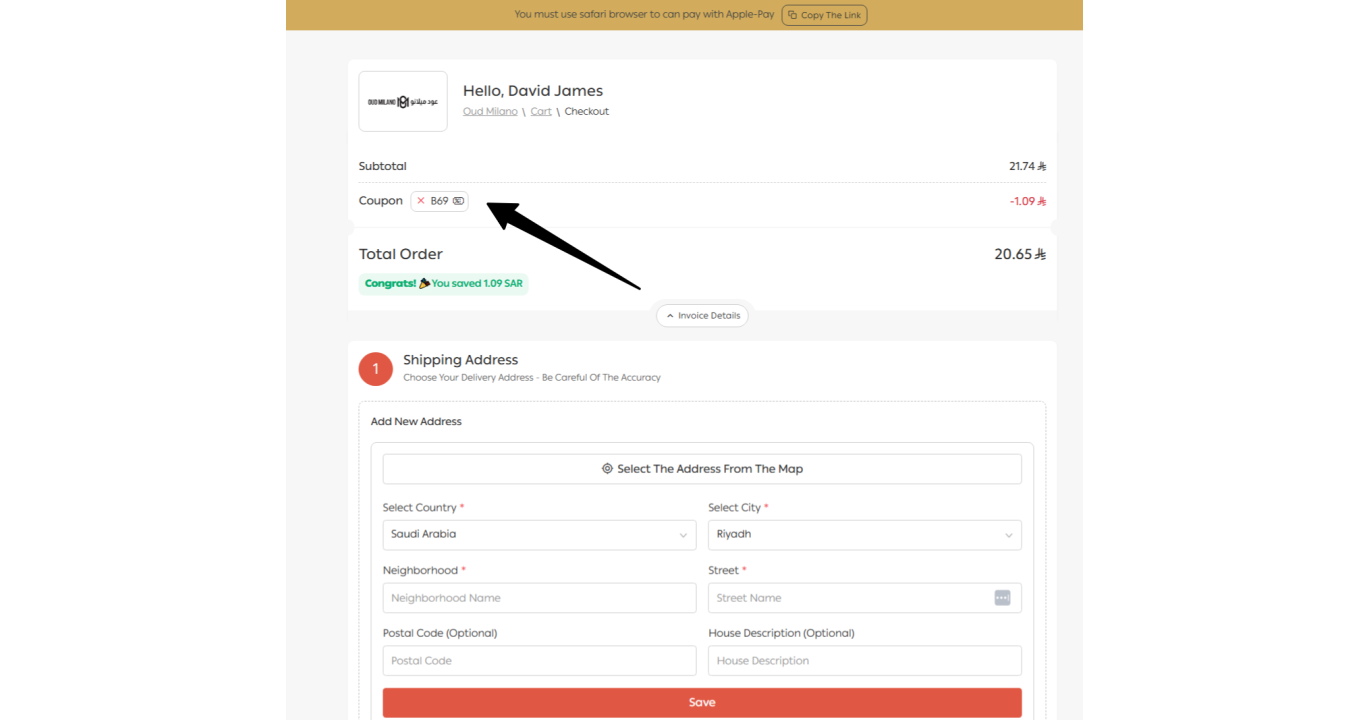
Task: Click the Add New Address label
Action: [x=416, y=422]
